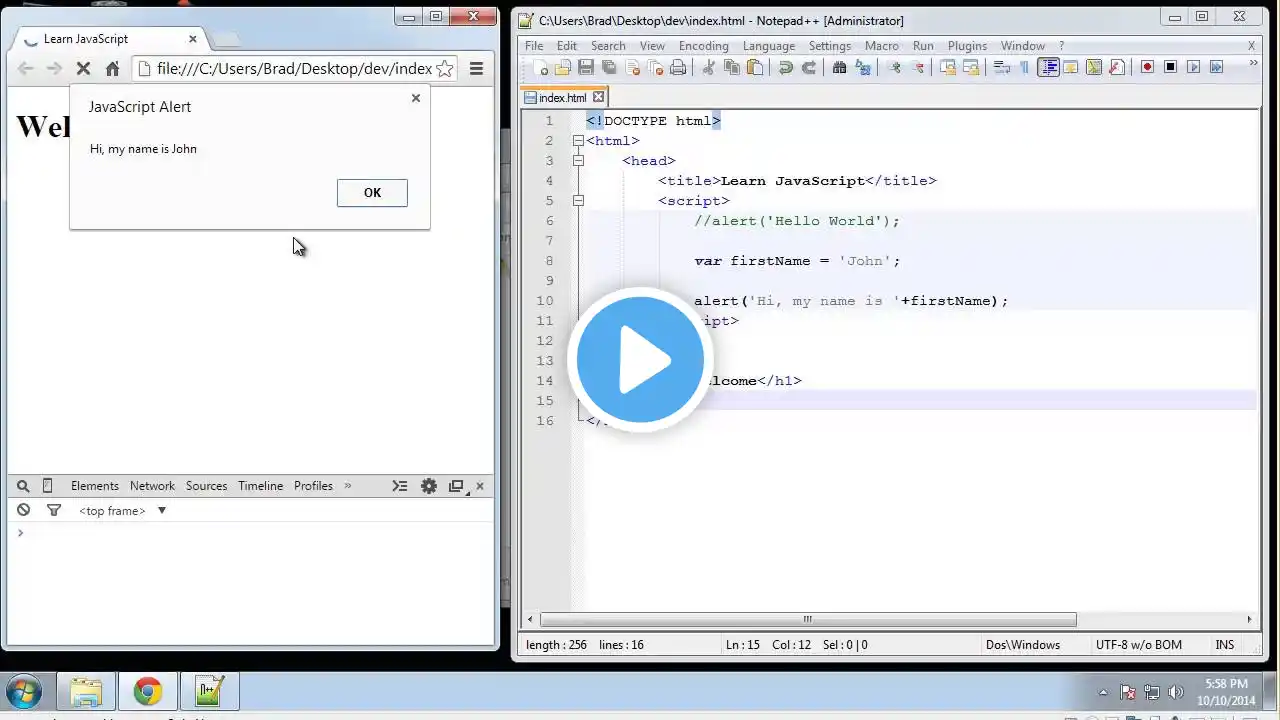The height and width of the screenshot is (720, 1280).
Task: Change DevTools dock side icon
Action: pyautogui.click(x=457, y=486)
